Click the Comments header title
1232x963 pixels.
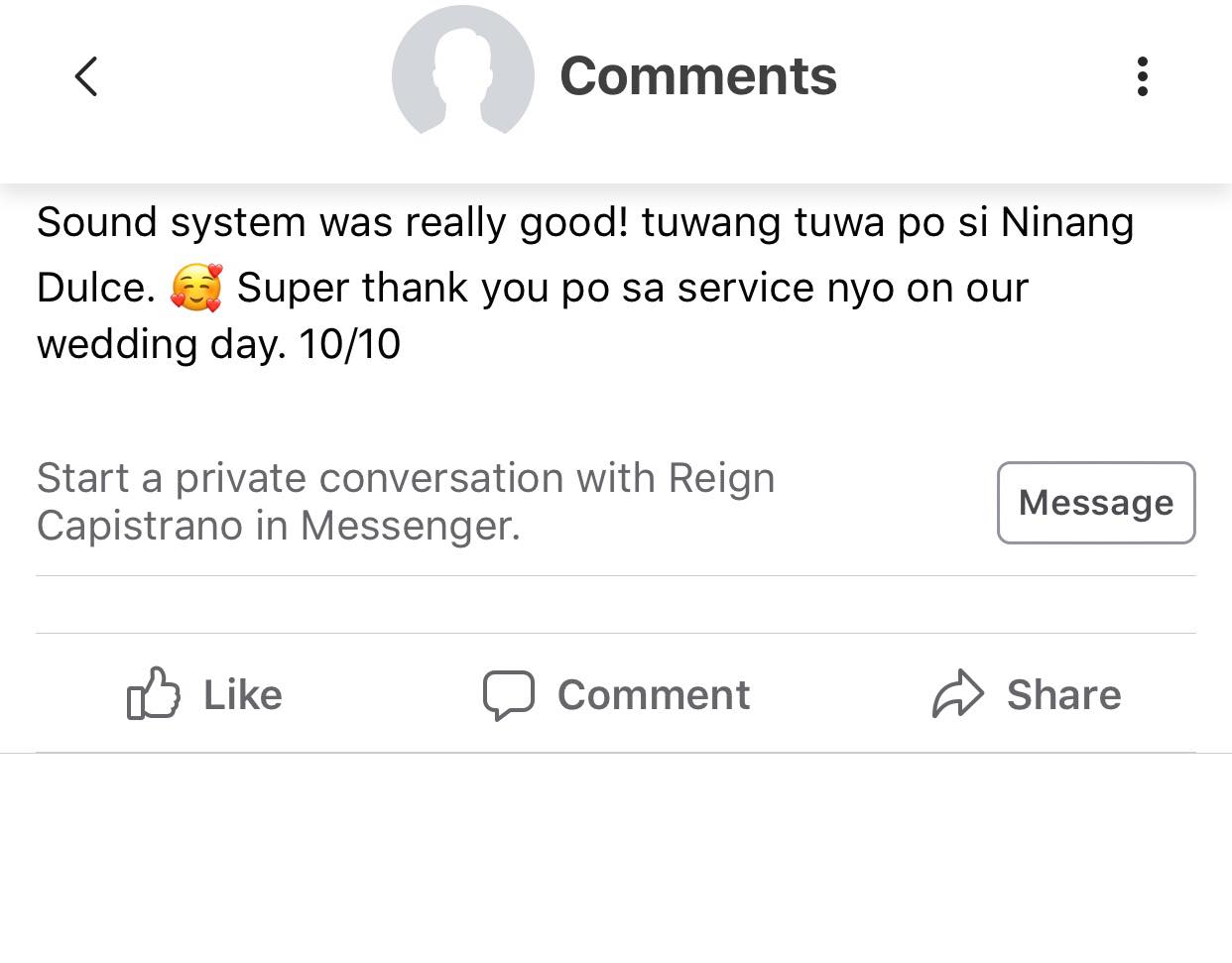pos(698,76)
